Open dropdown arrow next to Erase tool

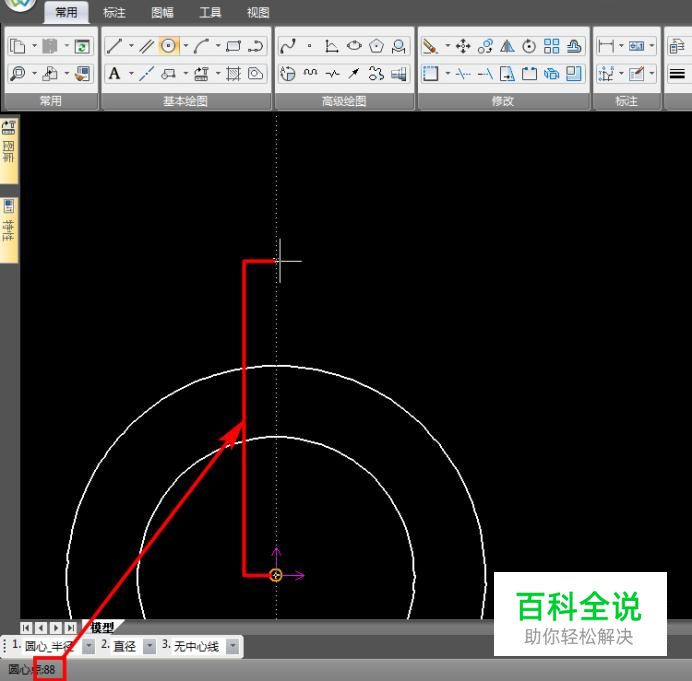pos(447,46)
